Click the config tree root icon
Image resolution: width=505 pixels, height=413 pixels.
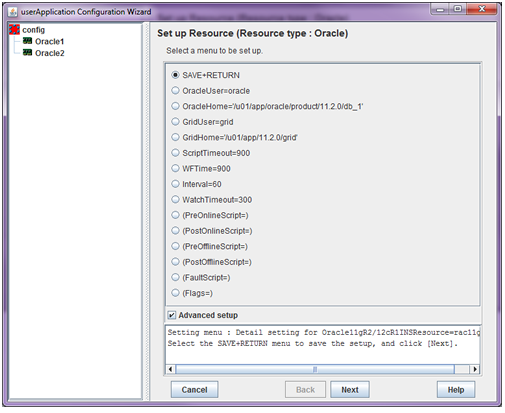[x=14, y=30]
